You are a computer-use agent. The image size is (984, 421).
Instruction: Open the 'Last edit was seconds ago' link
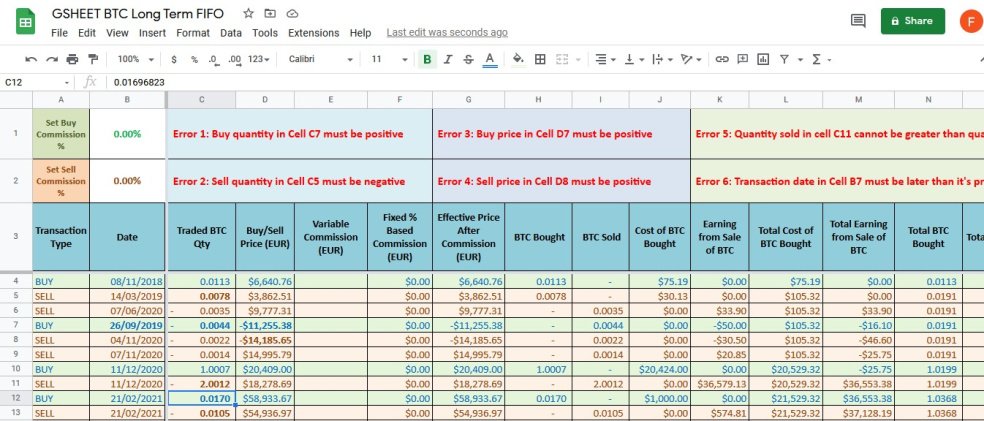446,33
